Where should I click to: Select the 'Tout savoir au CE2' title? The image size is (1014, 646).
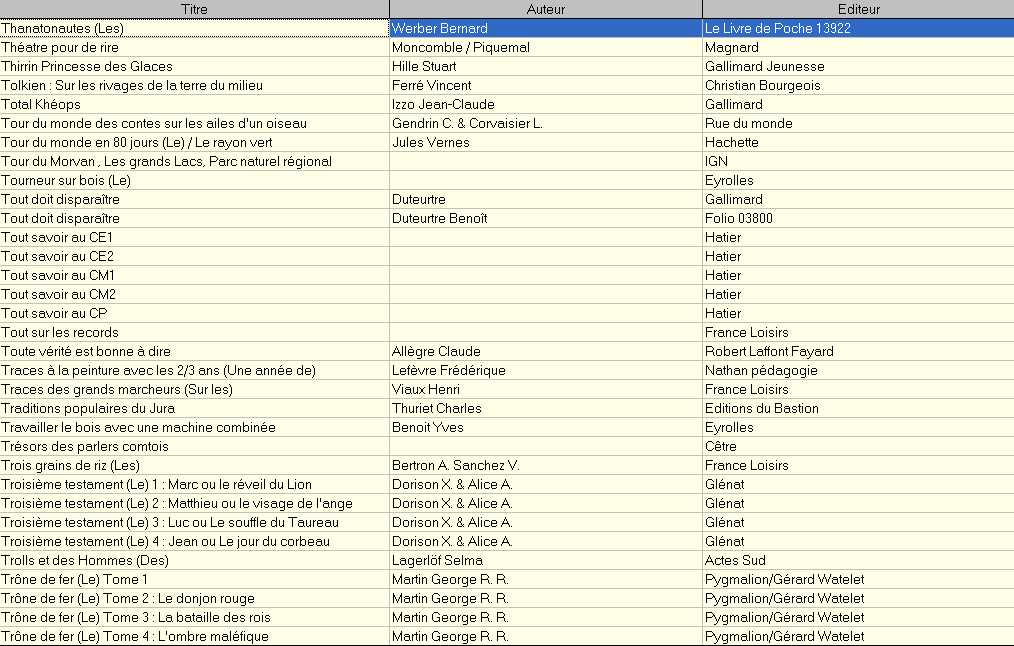click(194, 257)
